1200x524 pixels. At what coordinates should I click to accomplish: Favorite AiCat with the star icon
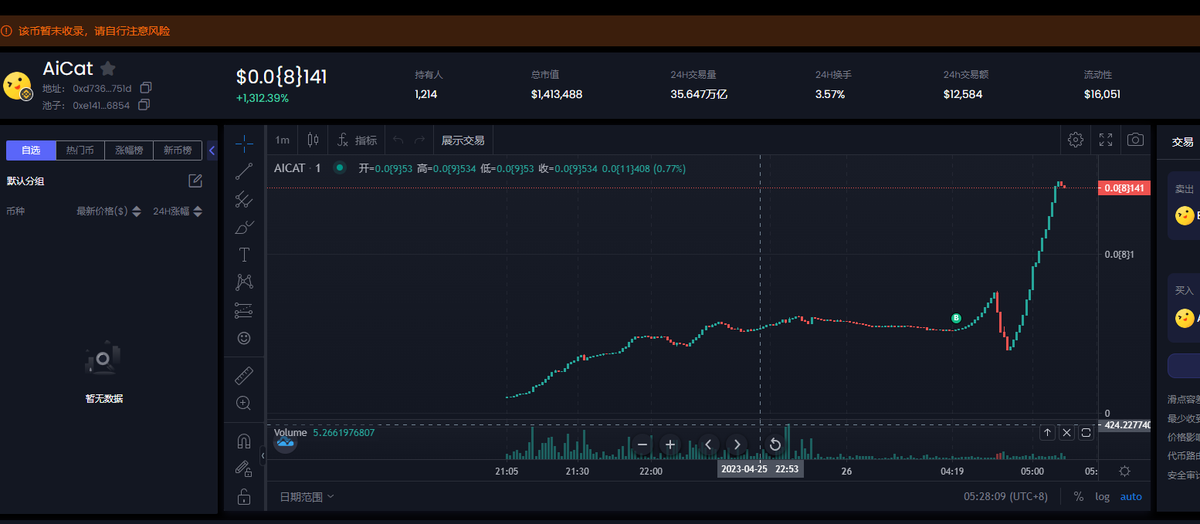[x=108, y=69]
